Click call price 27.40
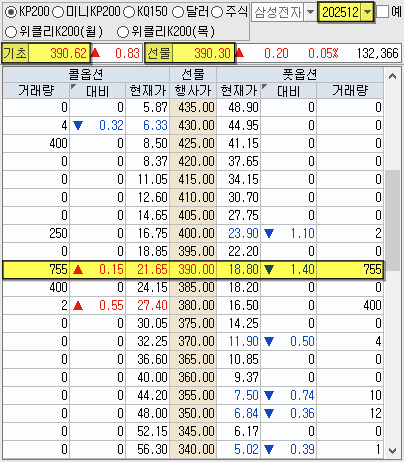 152,306
